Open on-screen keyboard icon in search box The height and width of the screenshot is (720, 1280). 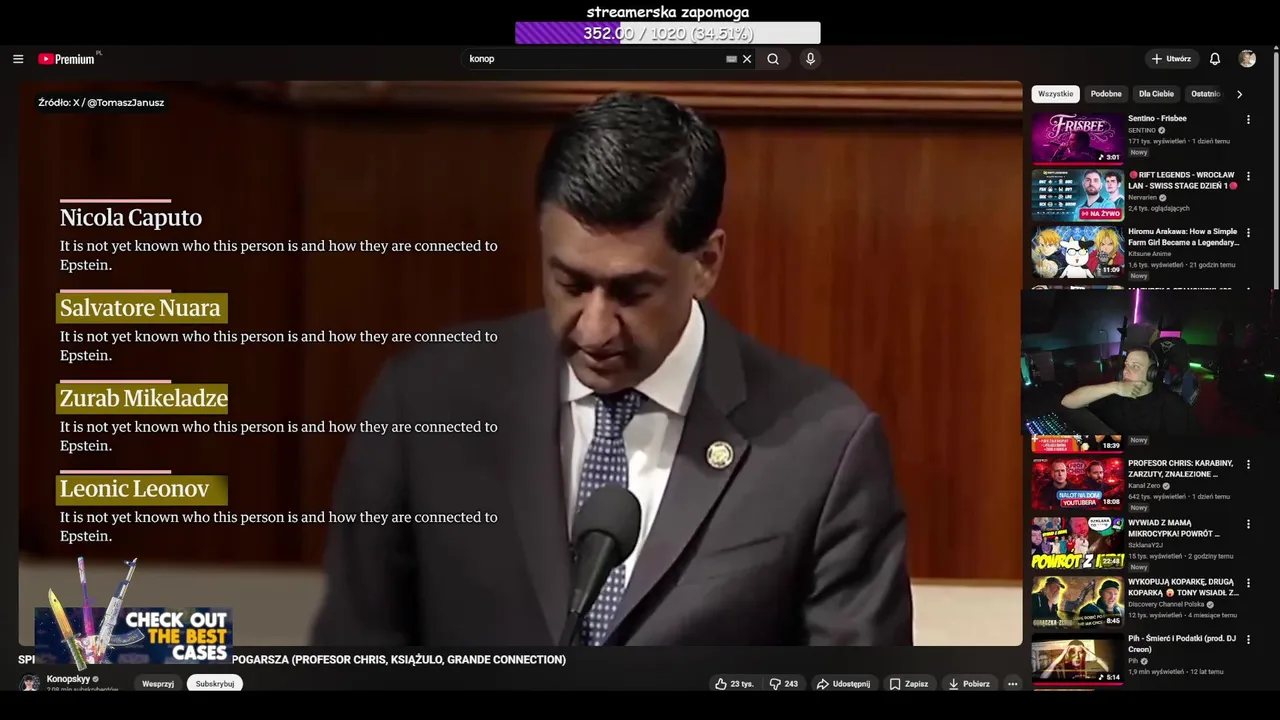pos(731,59)
